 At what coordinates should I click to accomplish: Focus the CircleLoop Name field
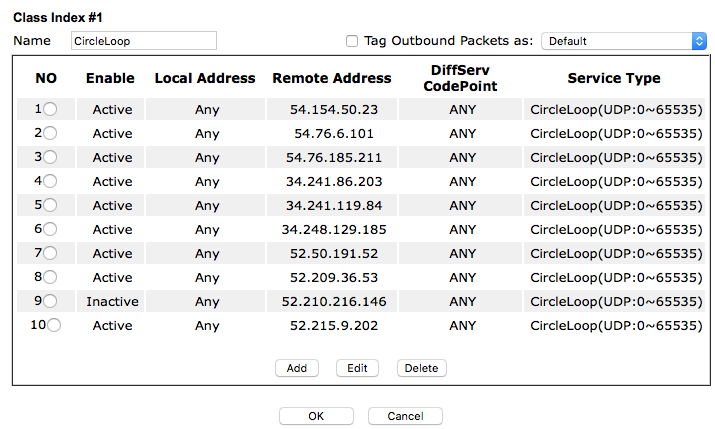144,41
